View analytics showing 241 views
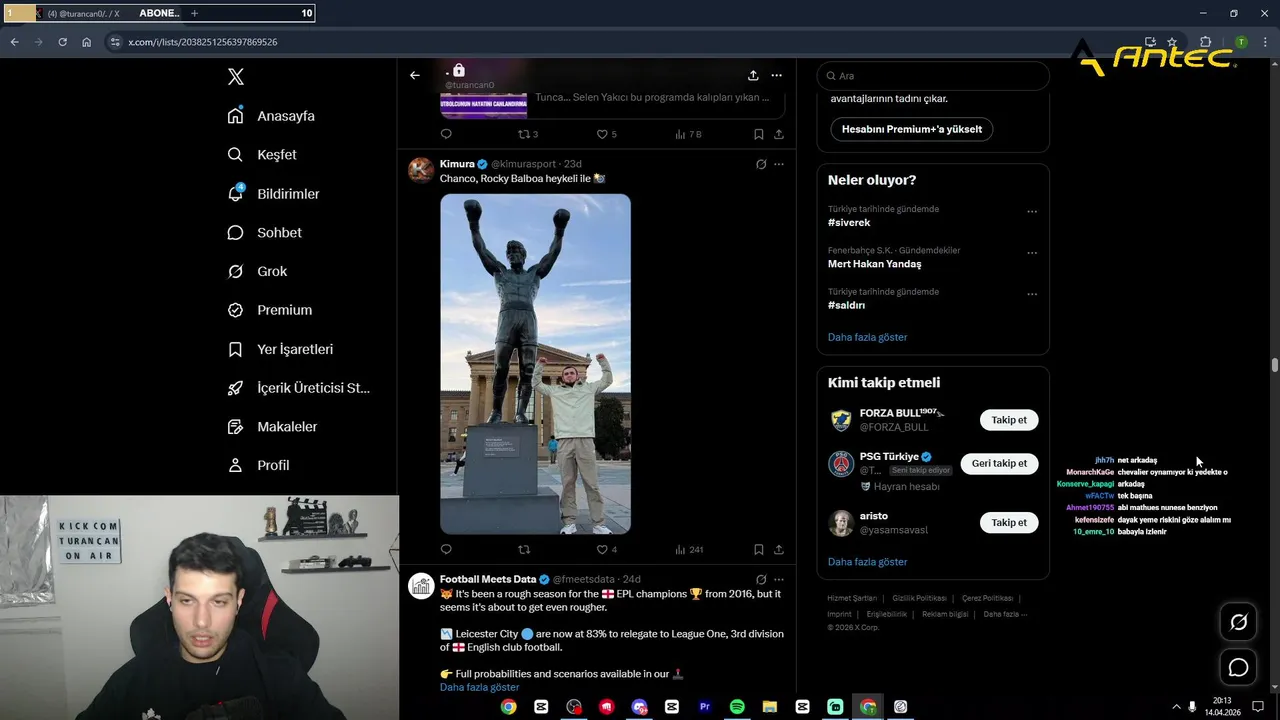 (689, 549)
